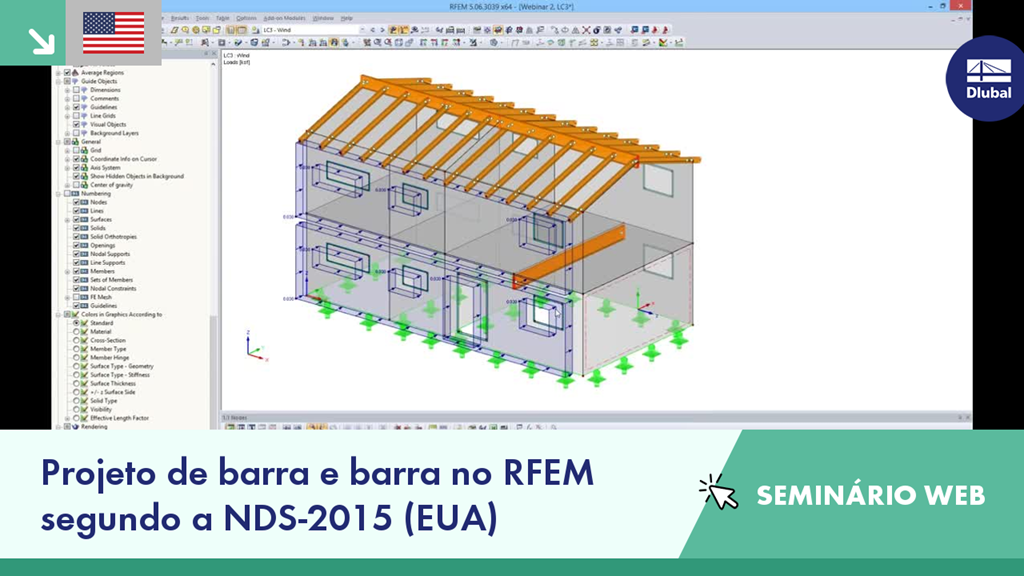Image resolution: width=1024 pixels, height=576 pixels.
Task: Click the previous load case arrow
Action: [x=372, y=30]
